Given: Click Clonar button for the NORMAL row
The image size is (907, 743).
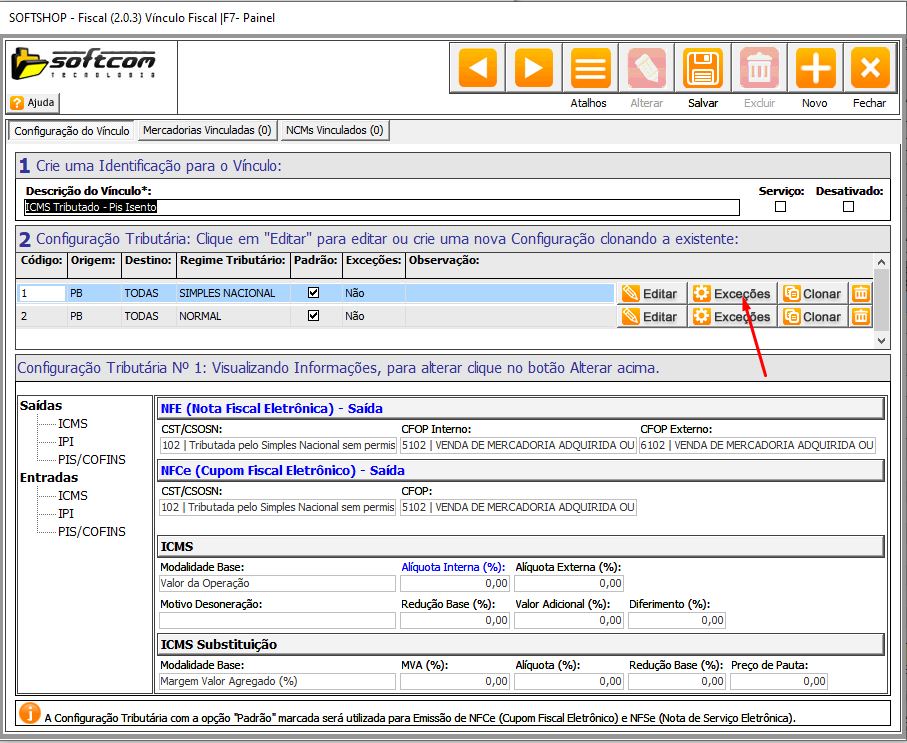Looking at the screenshot, I should point(811,316).
